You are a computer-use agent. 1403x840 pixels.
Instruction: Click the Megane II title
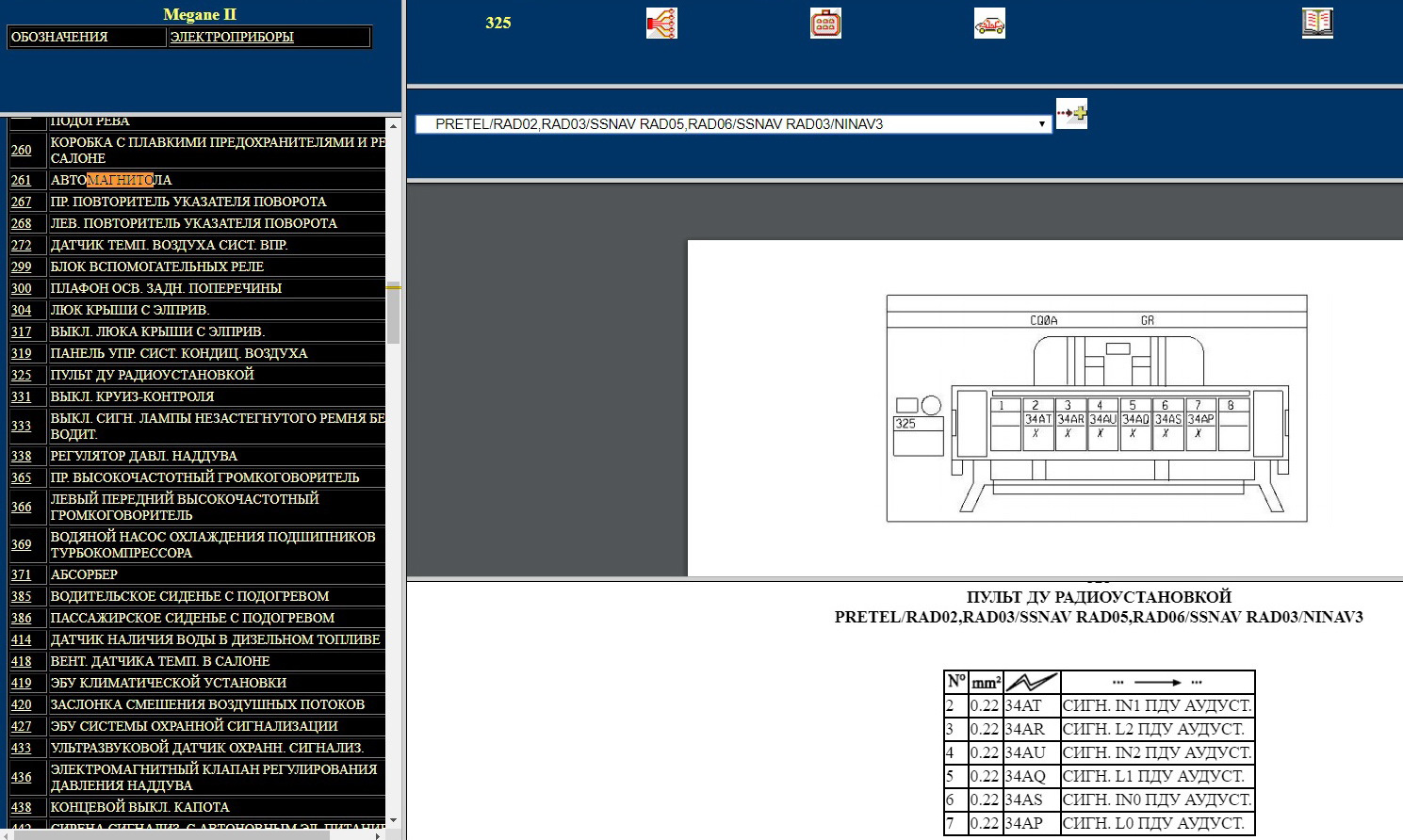coord(200,14)
